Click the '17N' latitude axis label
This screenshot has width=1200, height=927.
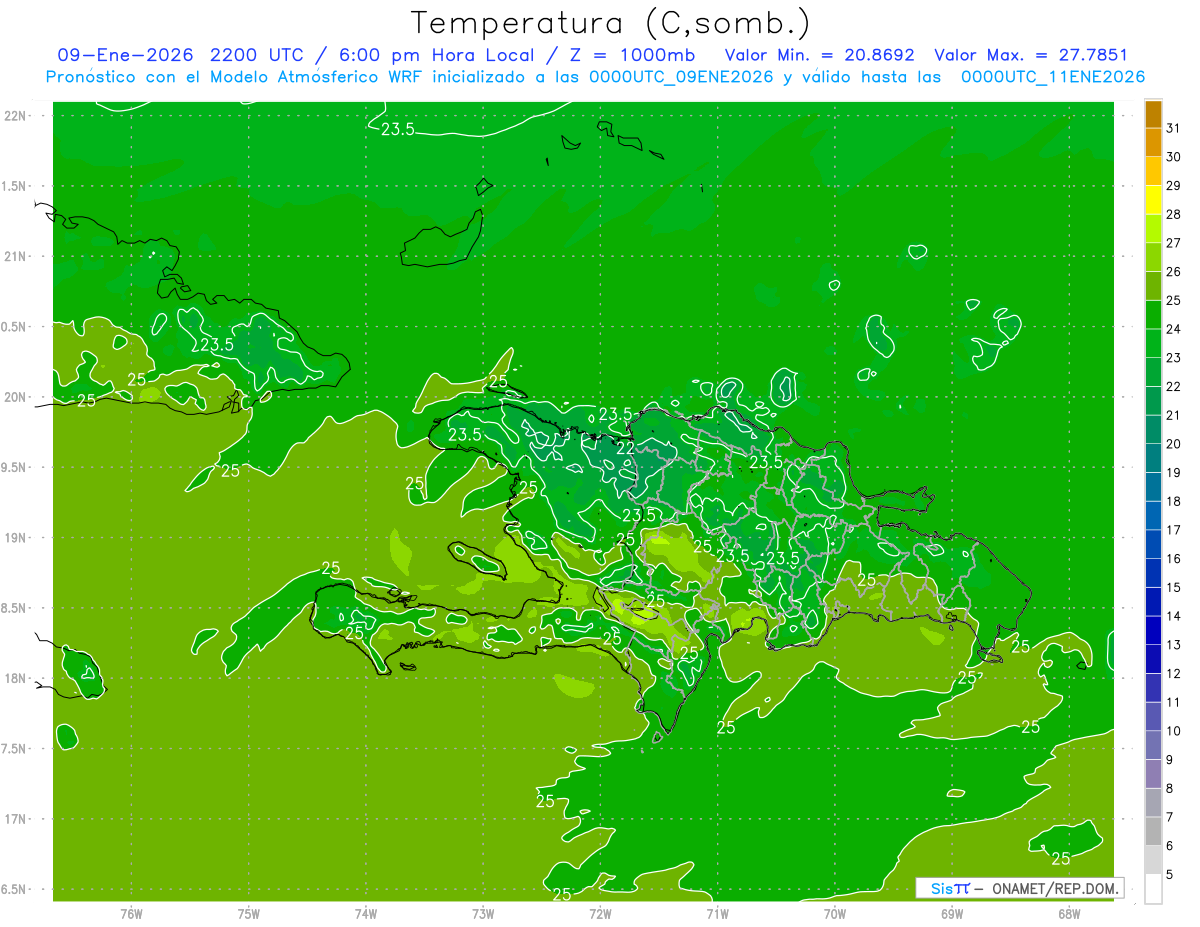16,819
